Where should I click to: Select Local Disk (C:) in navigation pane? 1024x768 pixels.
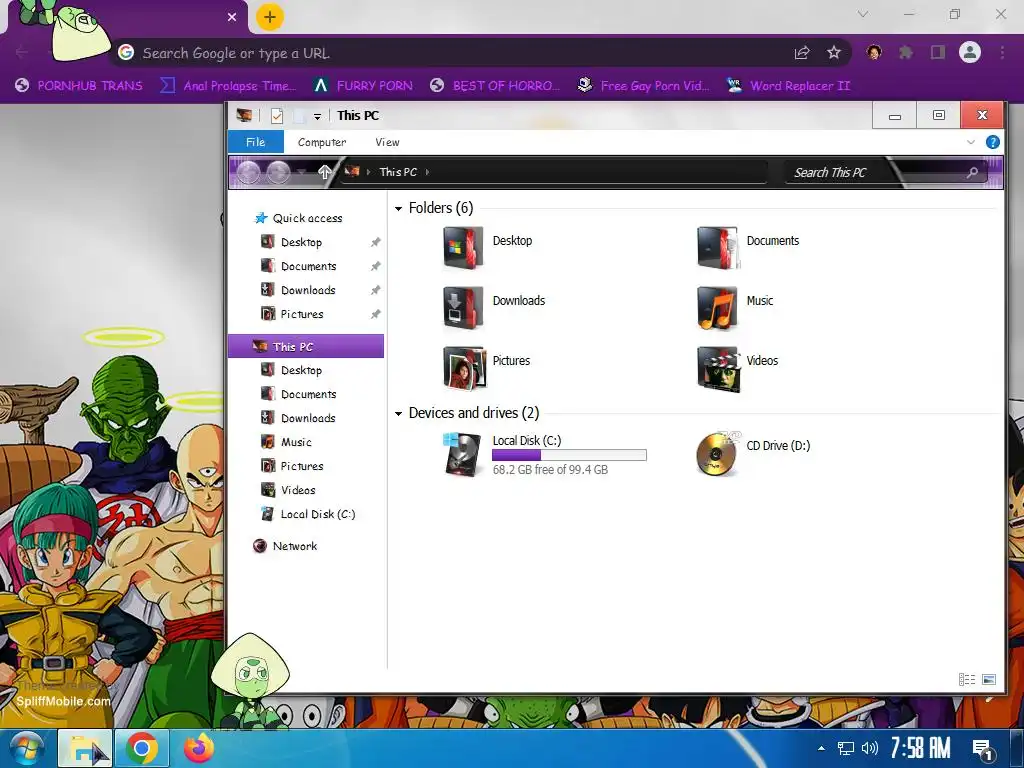tap(317, 514)
